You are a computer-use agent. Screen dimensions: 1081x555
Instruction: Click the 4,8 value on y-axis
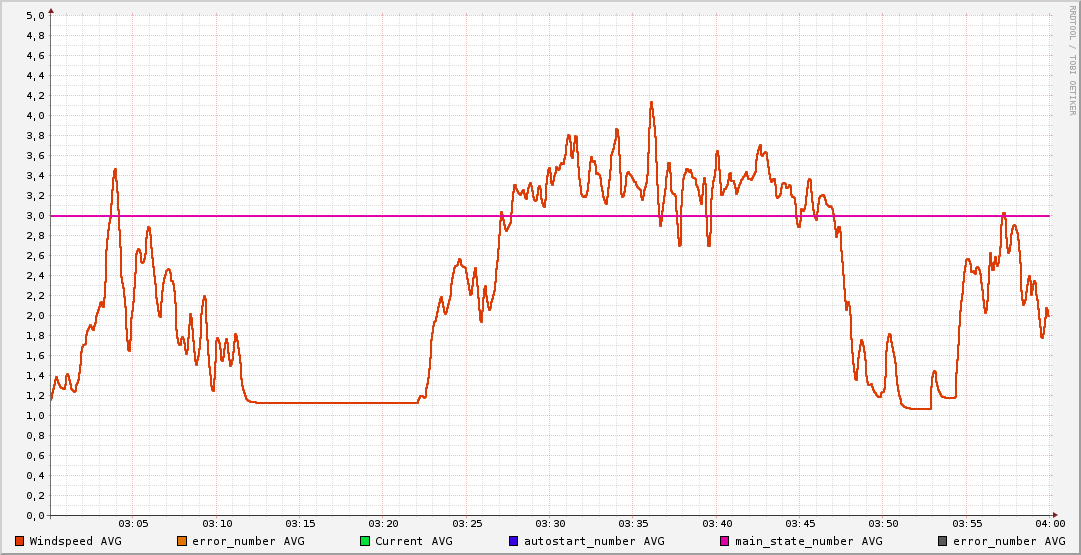(37, 36)
